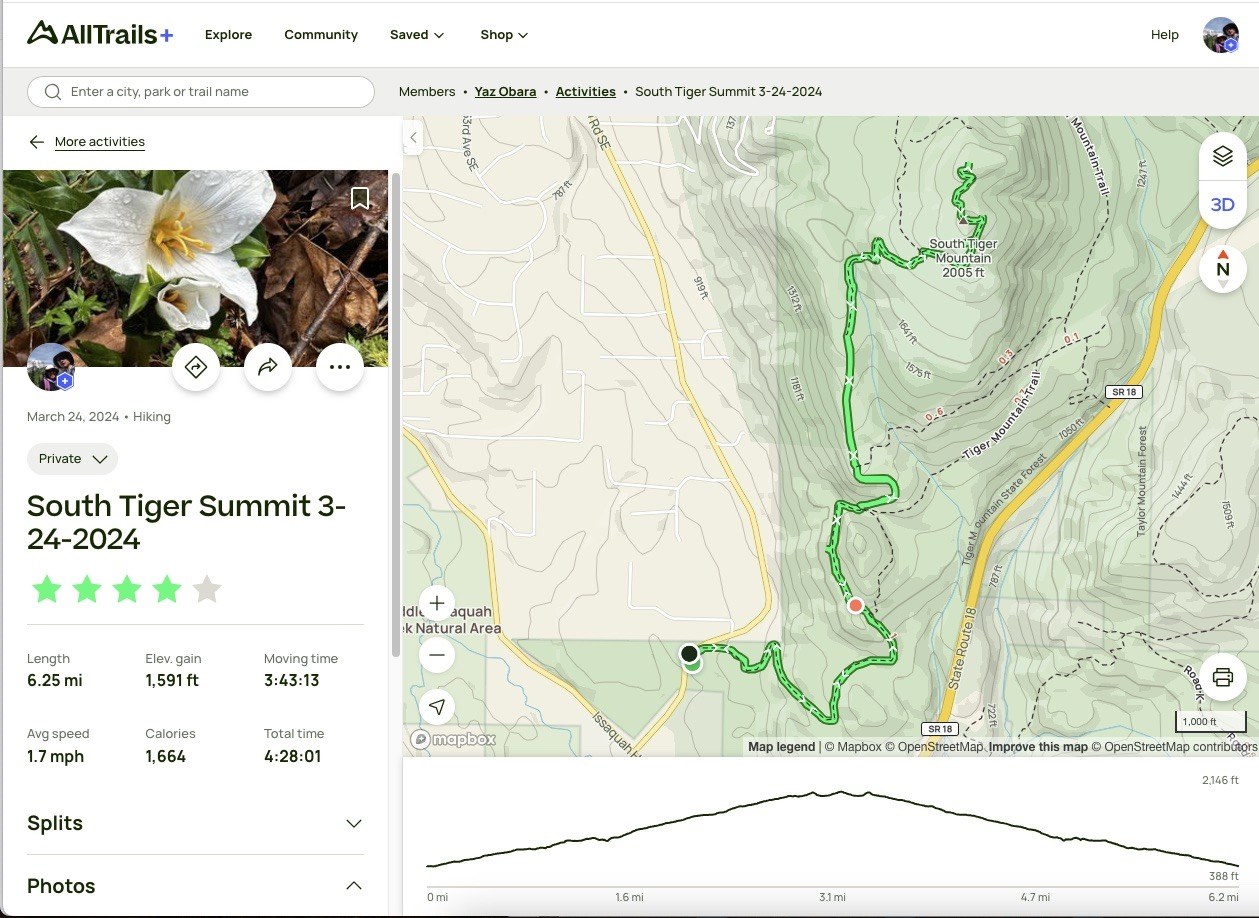The width and height of the screenshot is (1259, 918).
Task: Open the map layers panel
Action: coord(1222,157)
